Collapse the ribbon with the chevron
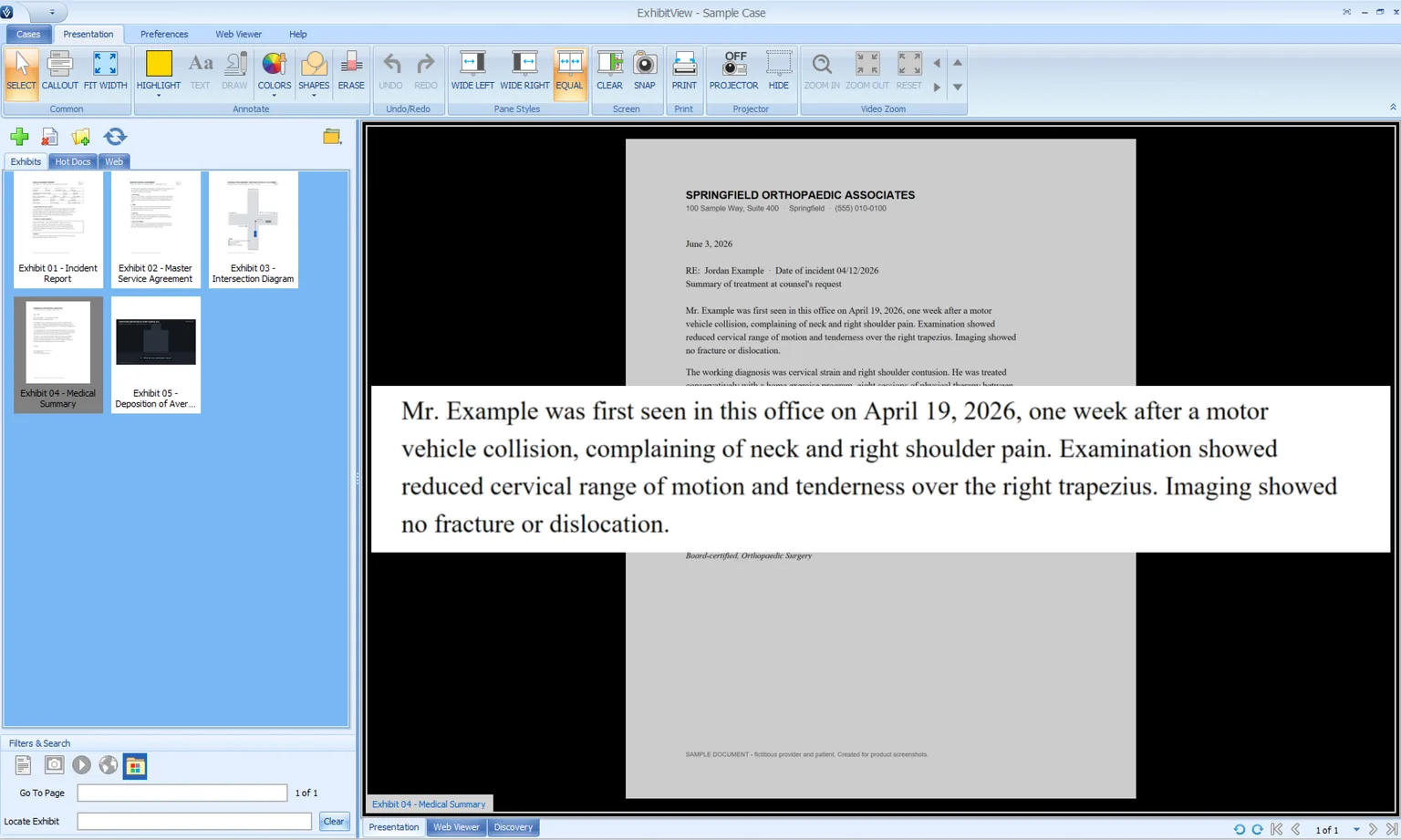The width and height of the screenshot is (1401, 840). coord(1393,108)
